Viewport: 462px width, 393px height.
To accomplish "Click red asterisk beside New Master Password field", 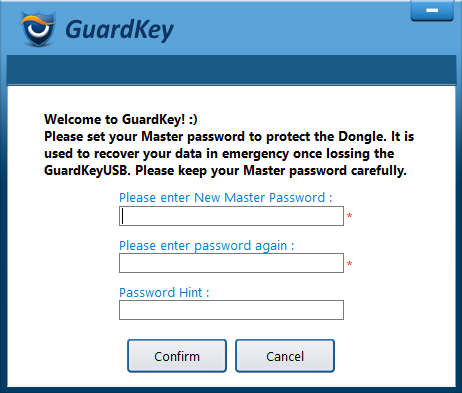I will [x=349, y=216].
